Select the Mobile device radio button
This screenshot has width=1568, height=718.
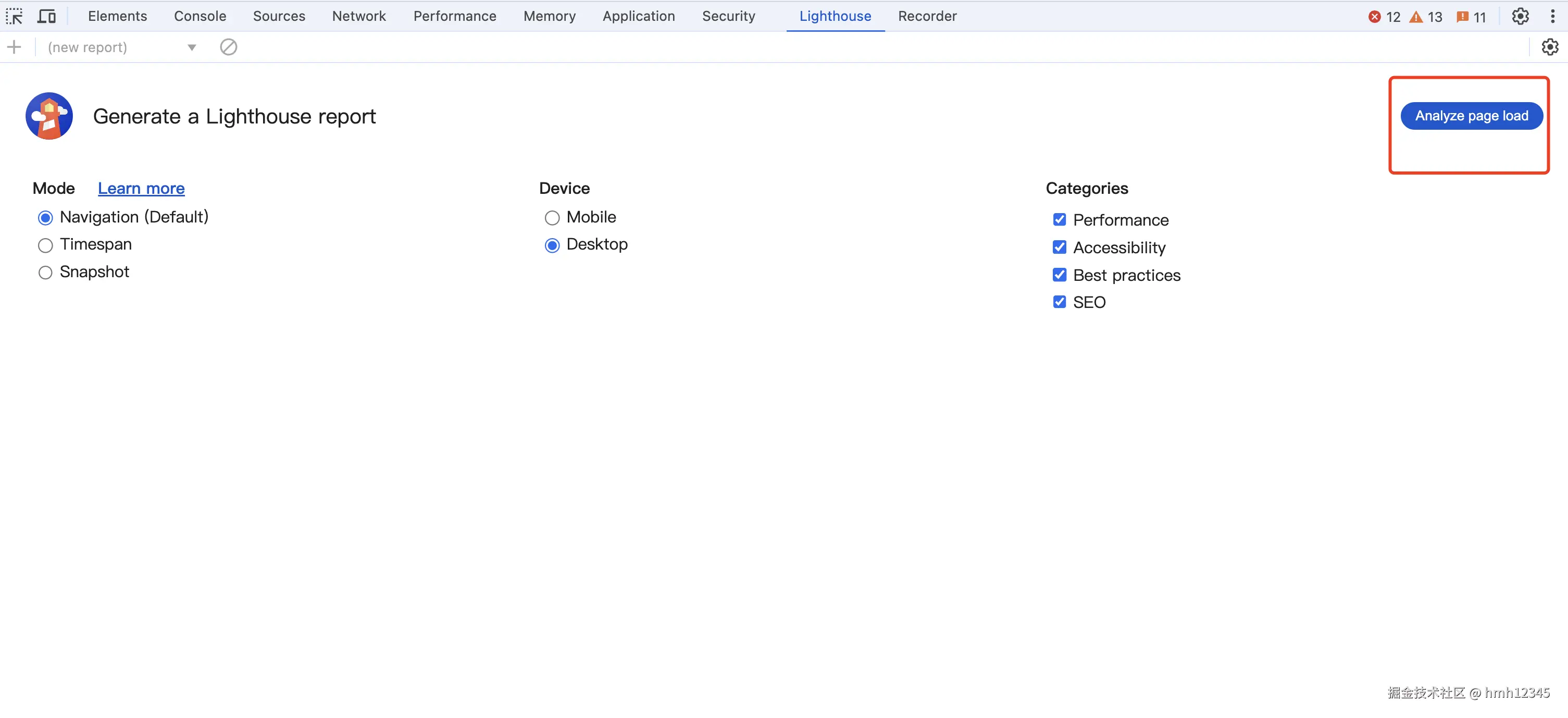552,218
